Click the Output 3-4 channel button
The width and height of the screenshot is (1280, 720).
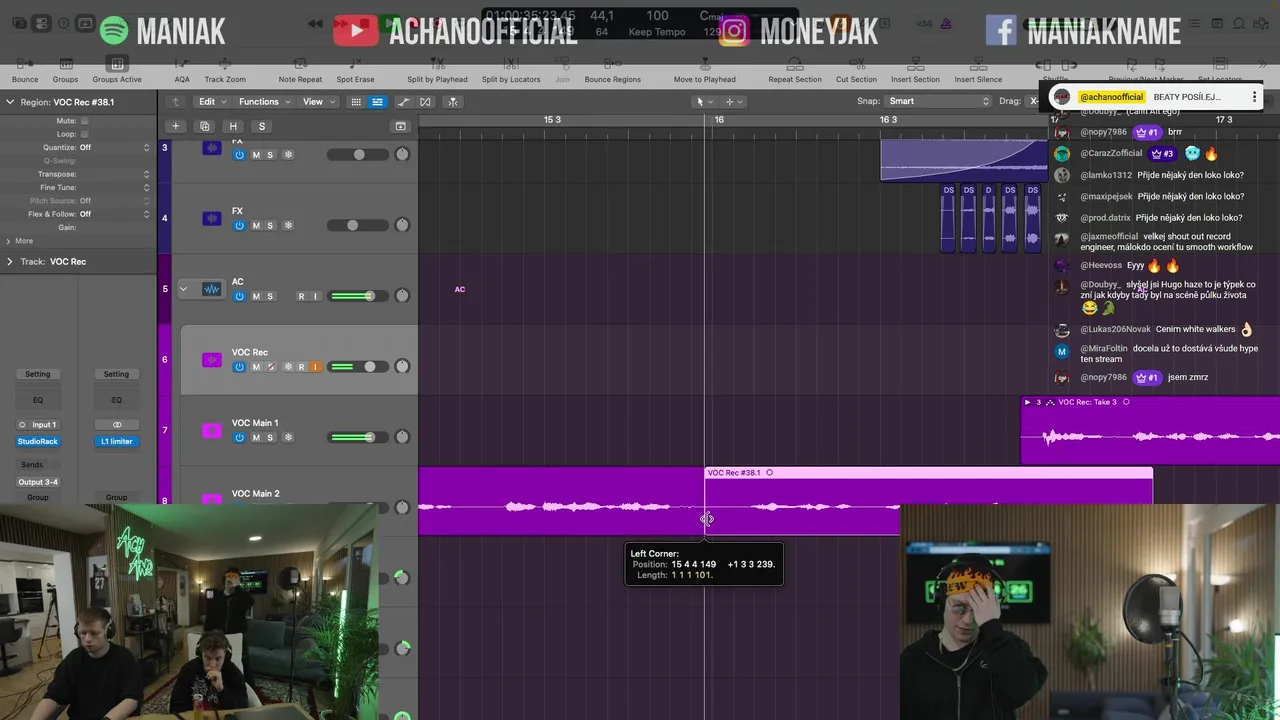point(38,482)
